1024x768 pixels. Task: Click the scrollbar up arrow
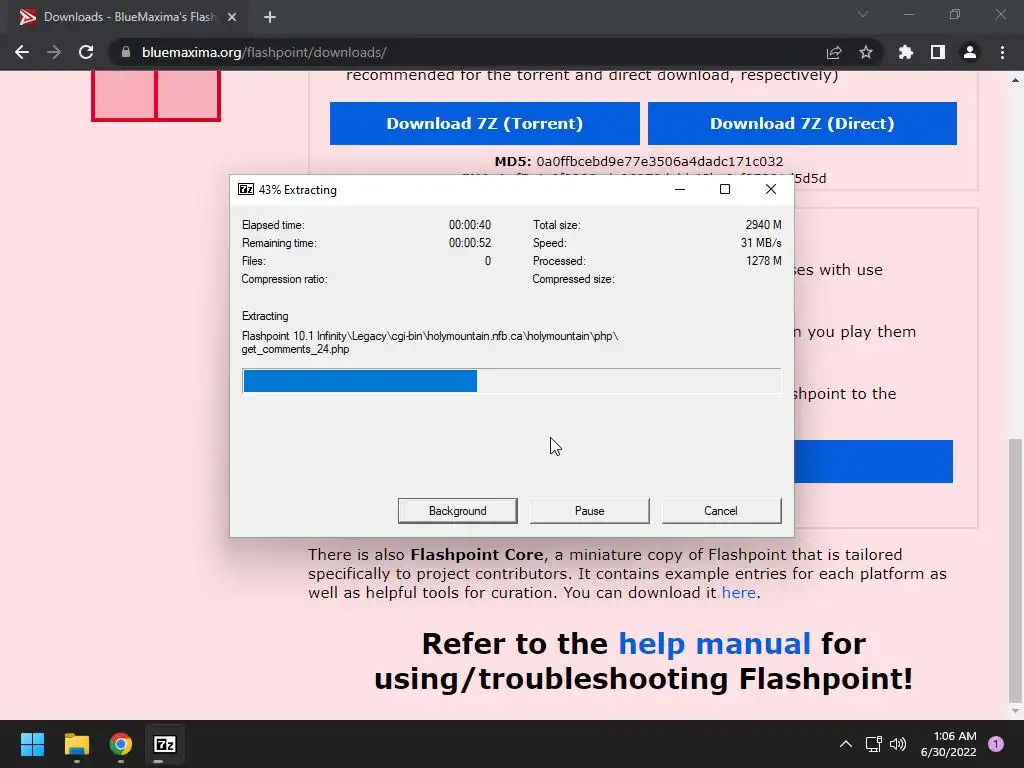coord(1015,80)
